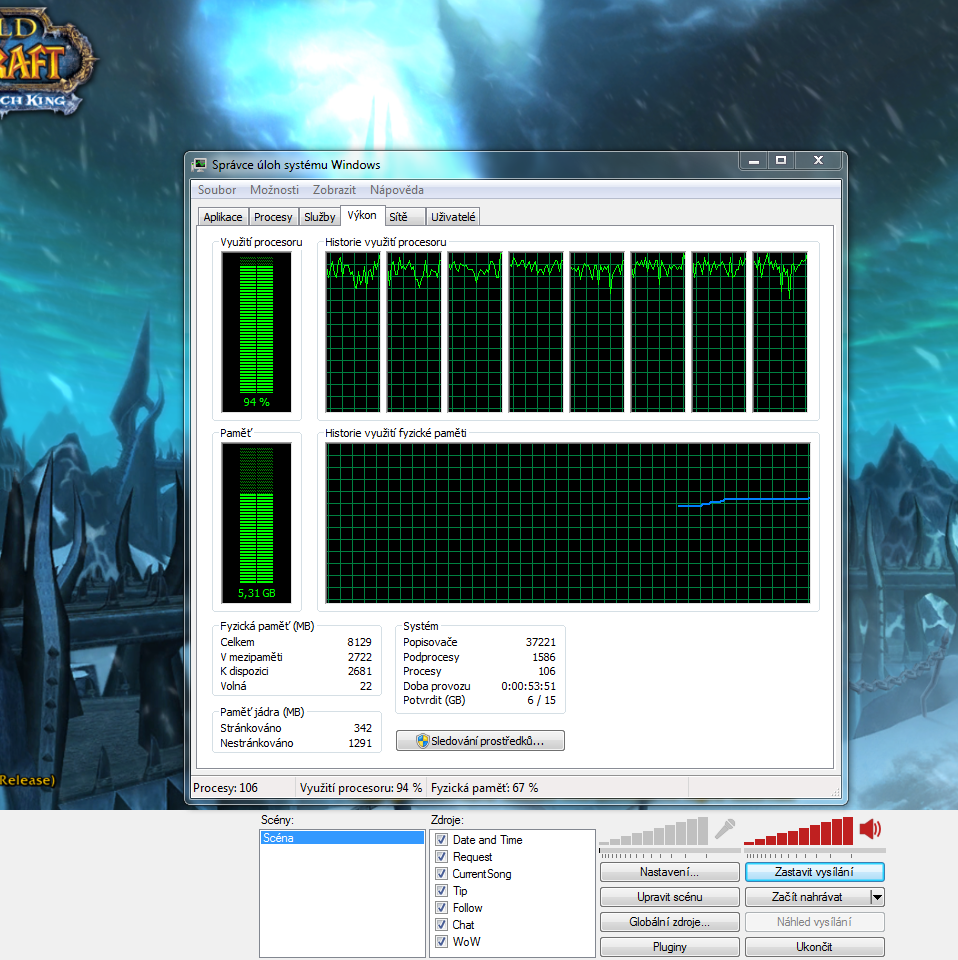
Task: Click the shield icon on Sledování prostředků
Action: (x=422, y=741)
